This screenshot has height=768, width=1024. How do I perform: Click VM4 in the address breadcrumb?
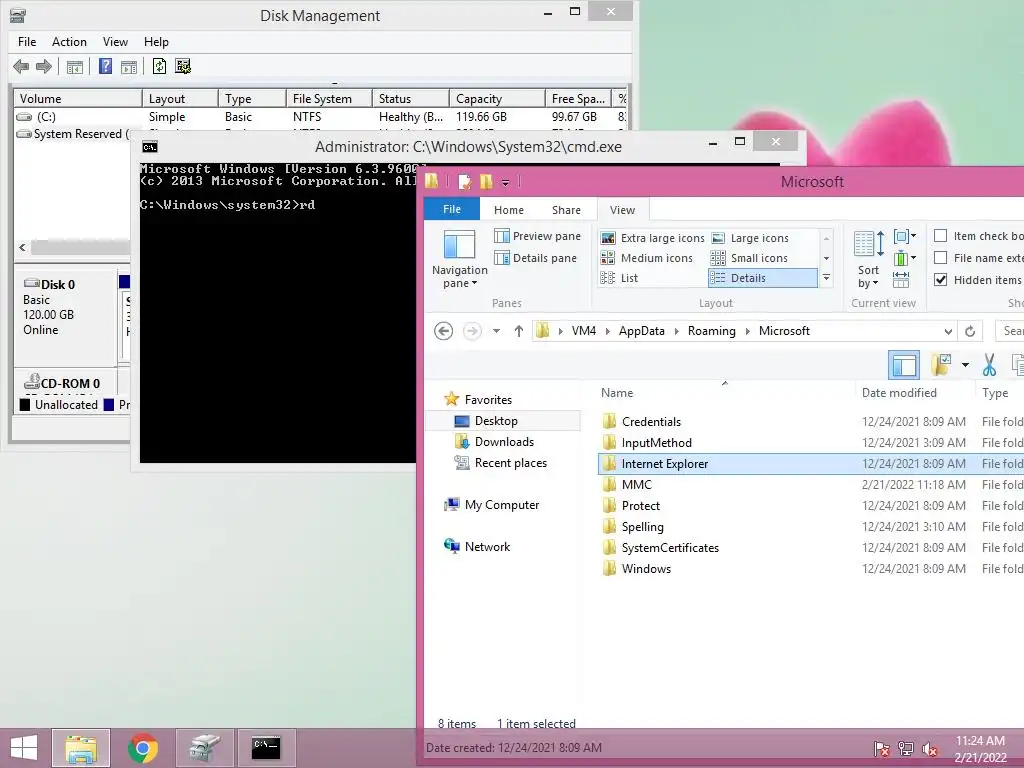584,331
